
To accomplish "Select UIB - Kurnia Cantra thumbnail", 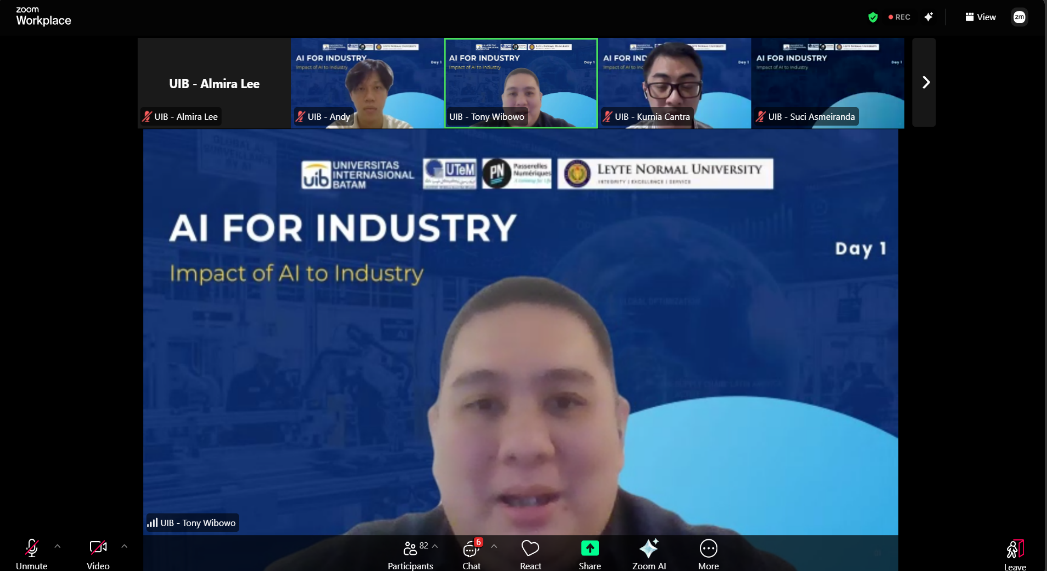I will pyautogui.click(x=674, y=83).
